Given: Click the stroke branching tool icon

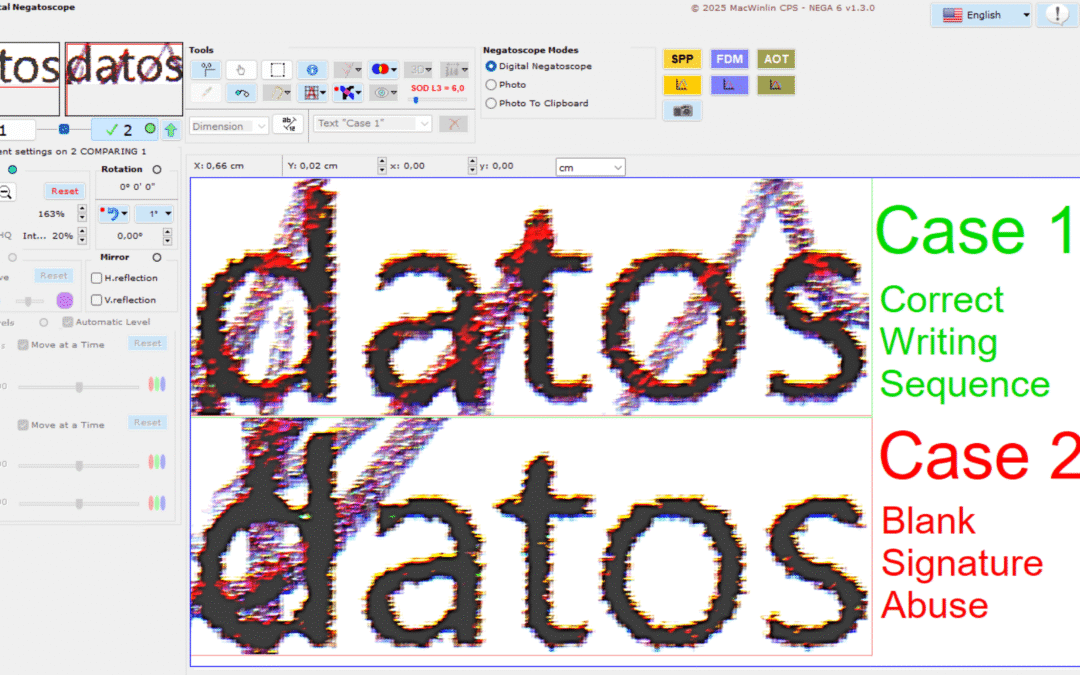Looking at the screenshot, I should pos(348,70).
